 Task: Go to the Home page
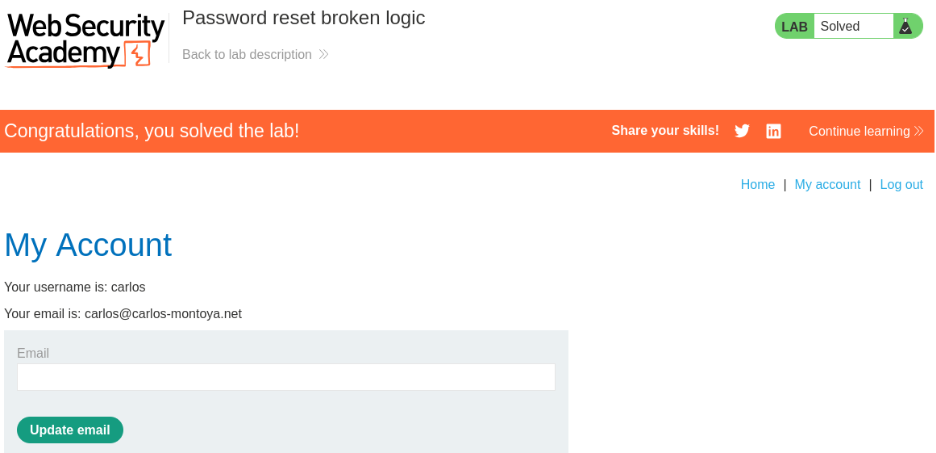(x=758, y=185)
